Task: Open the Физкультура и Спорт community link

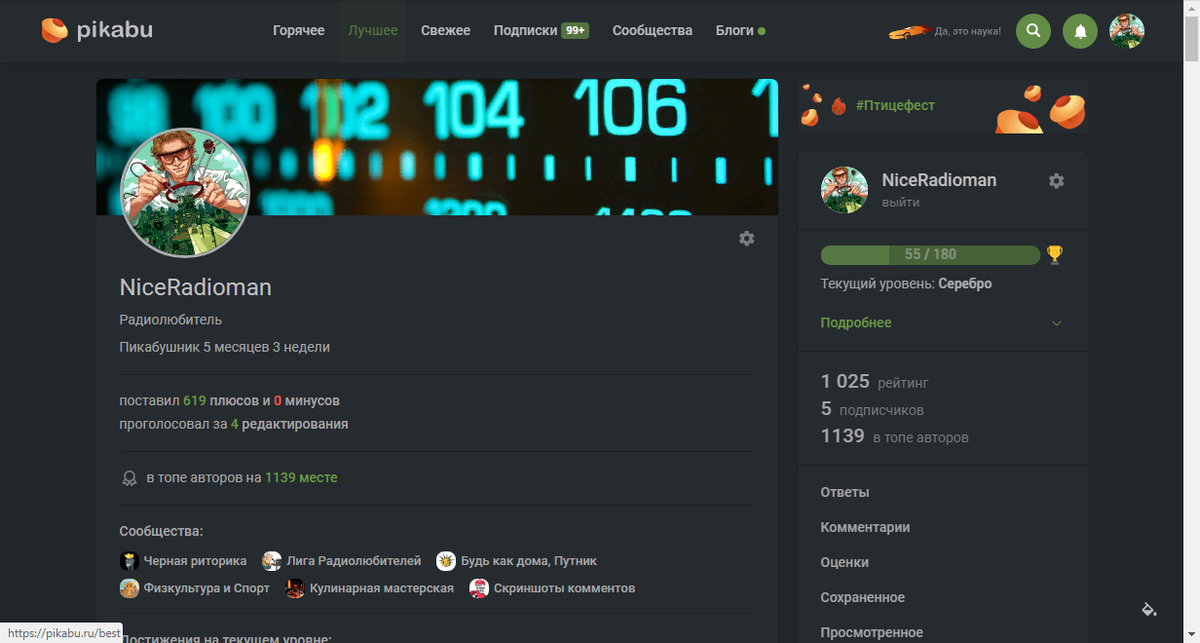Action: click(206, 588)
